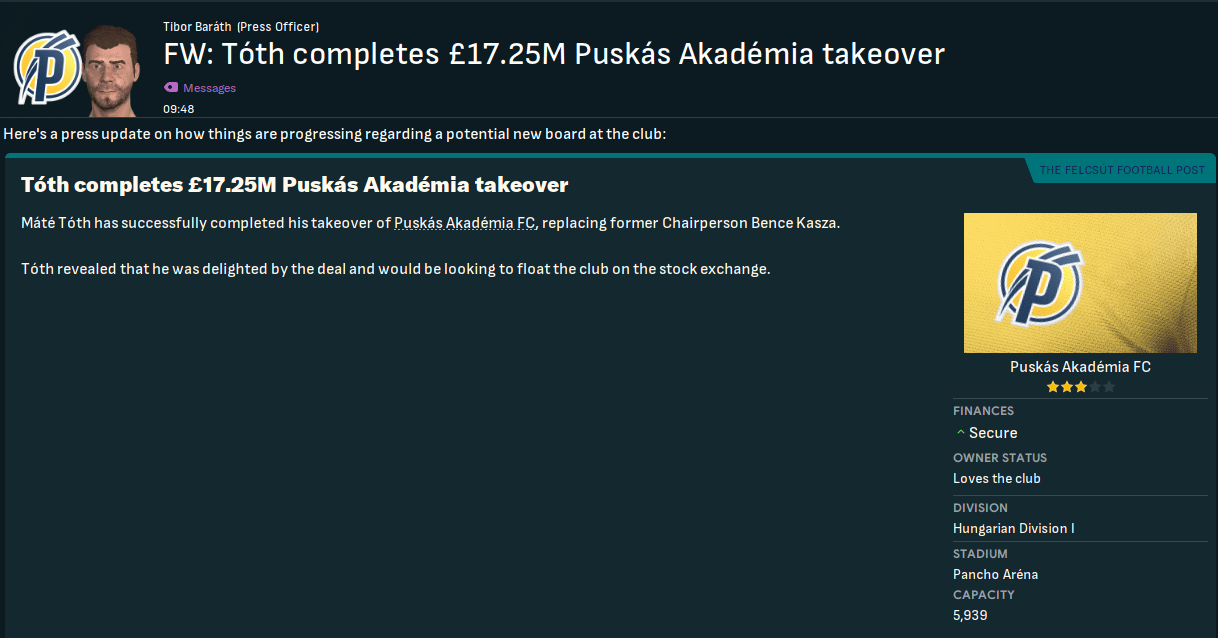
Task: Click the green arrow beside Secure
Action: tap(961, 433)
